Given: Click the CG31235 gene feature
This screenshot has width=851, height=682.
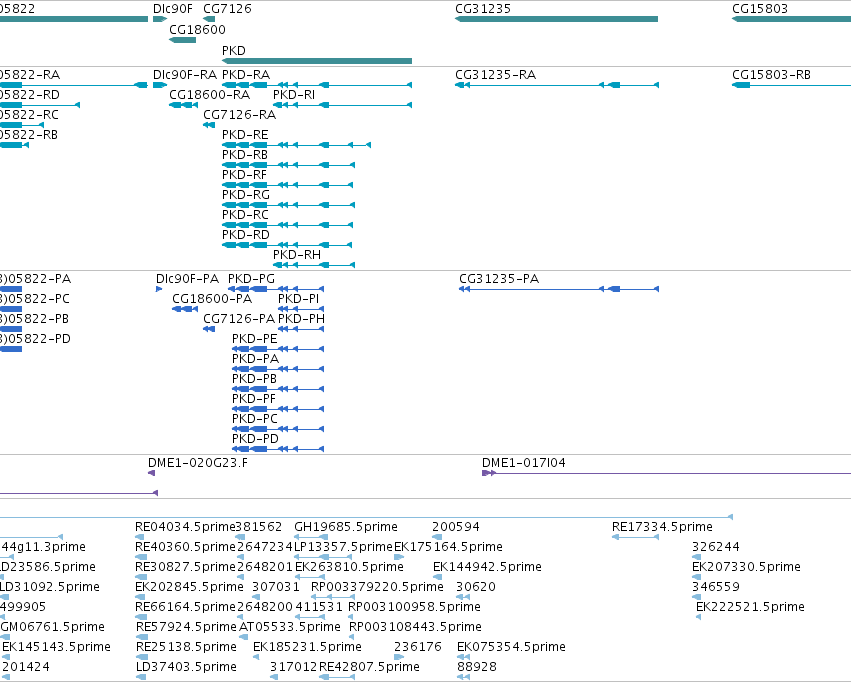Looking at the screenshot, I should [556, 19].
